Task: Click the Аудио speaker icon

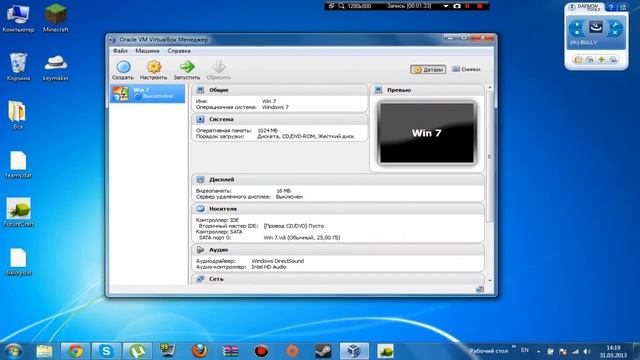Action: coord(200,250)
